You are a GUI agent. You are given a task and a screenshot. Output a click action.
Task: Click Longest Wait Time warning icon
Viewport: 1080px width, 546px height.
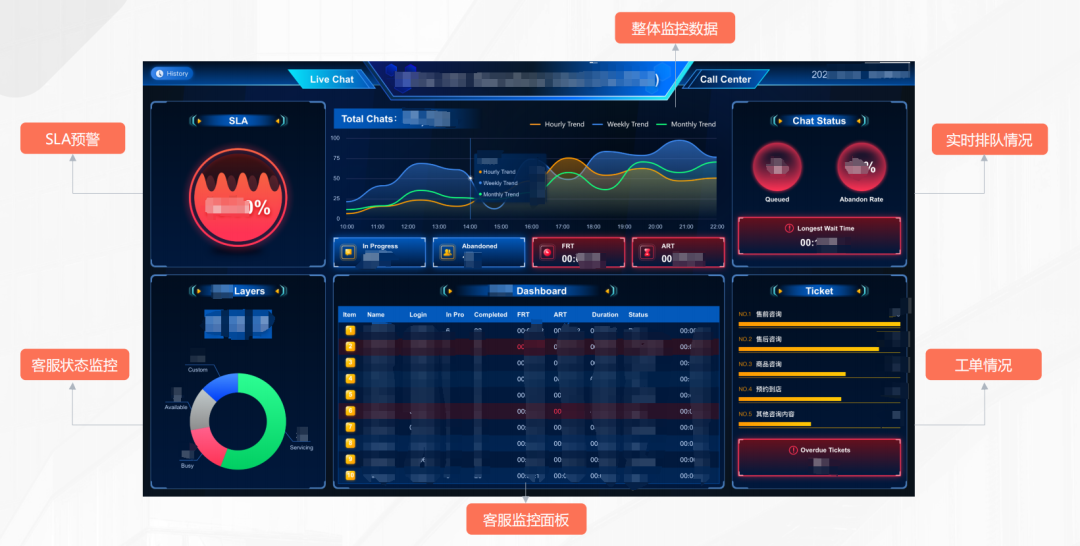(x=789, y=229)
